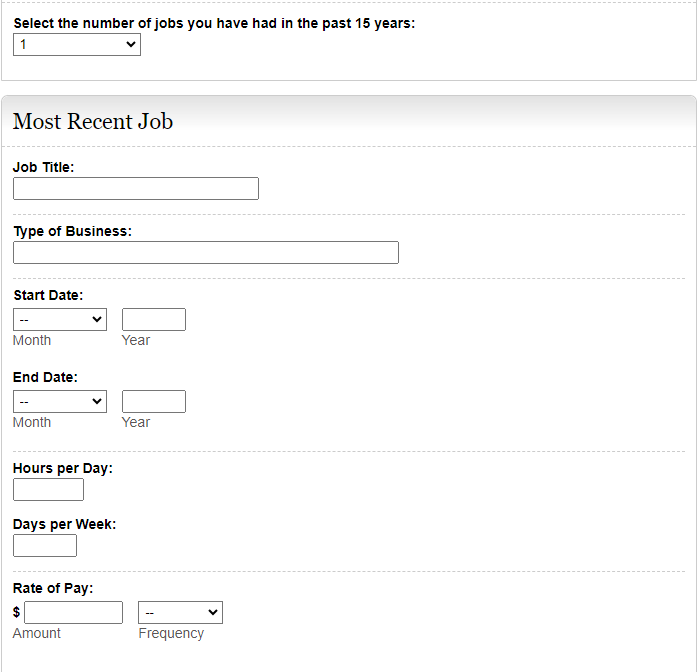Expand the Start Date month dropdown
699x672 pixels.
click(x=60, y=320)
